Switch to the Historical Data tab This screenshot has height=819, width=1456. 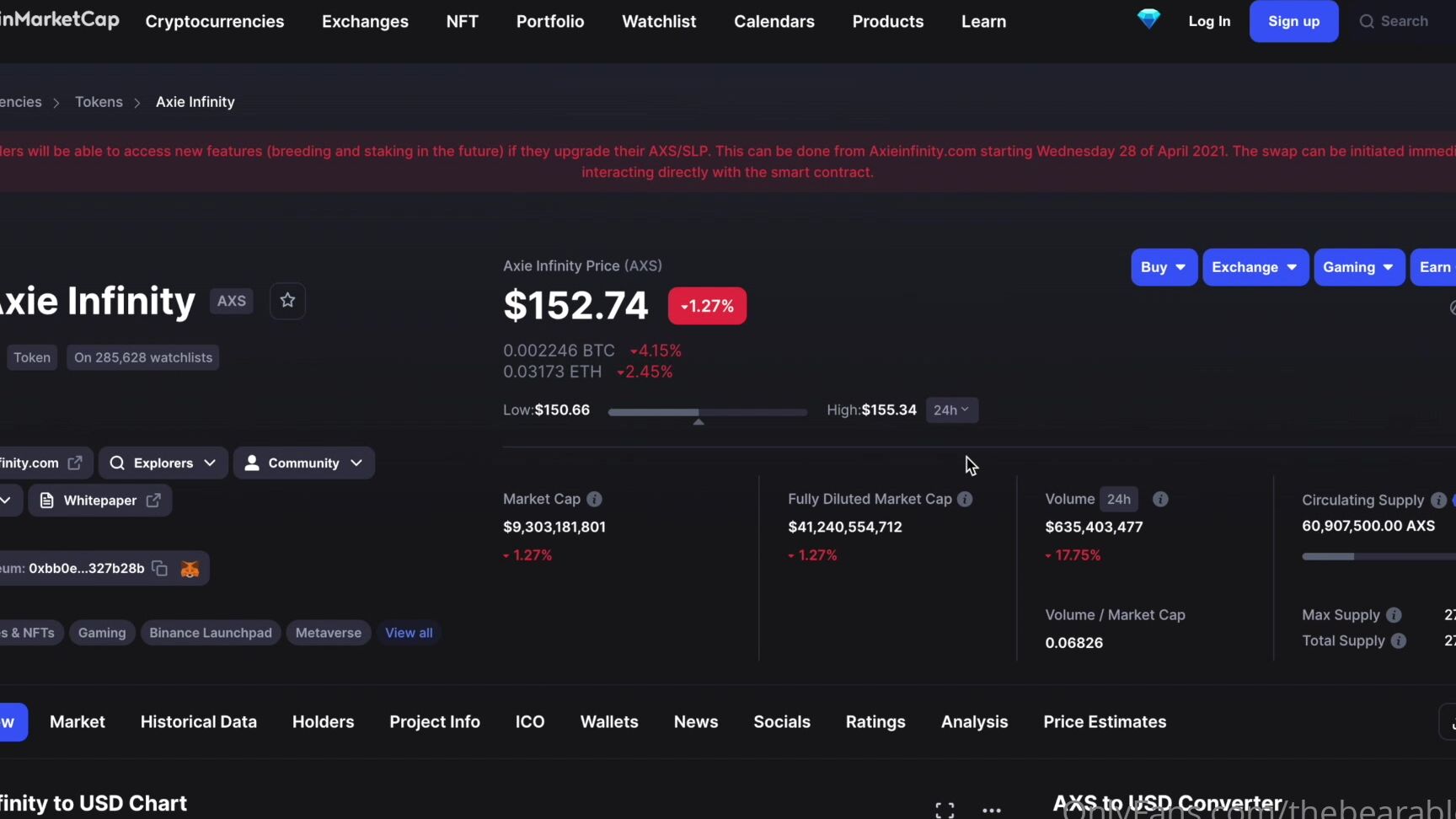coord(198,721)
